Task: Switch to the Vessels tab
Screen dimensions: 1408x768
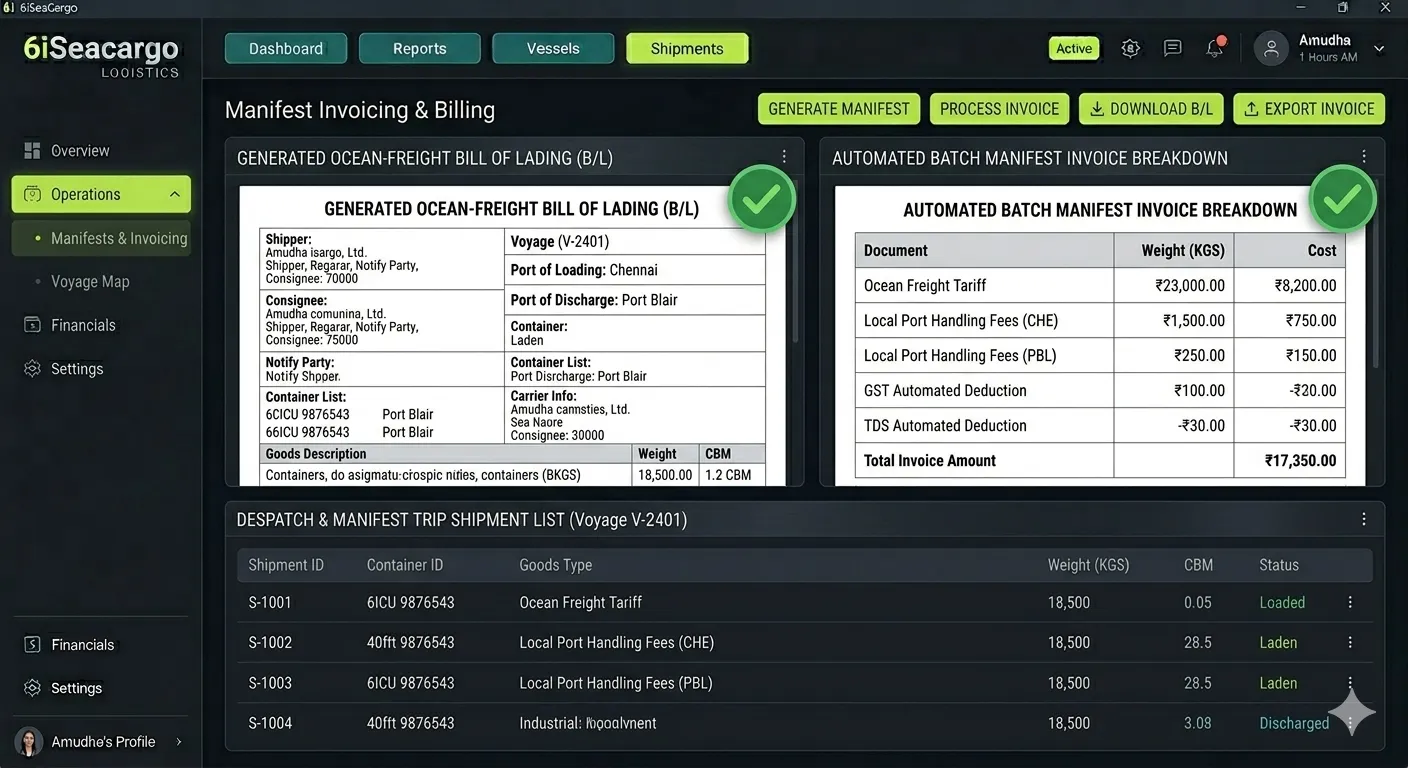Action: point(553,48)
